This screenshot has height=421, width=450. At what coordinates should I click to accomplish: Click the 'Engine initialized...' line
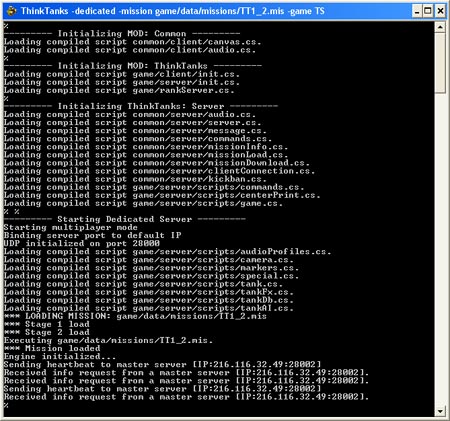pos(60,356)
